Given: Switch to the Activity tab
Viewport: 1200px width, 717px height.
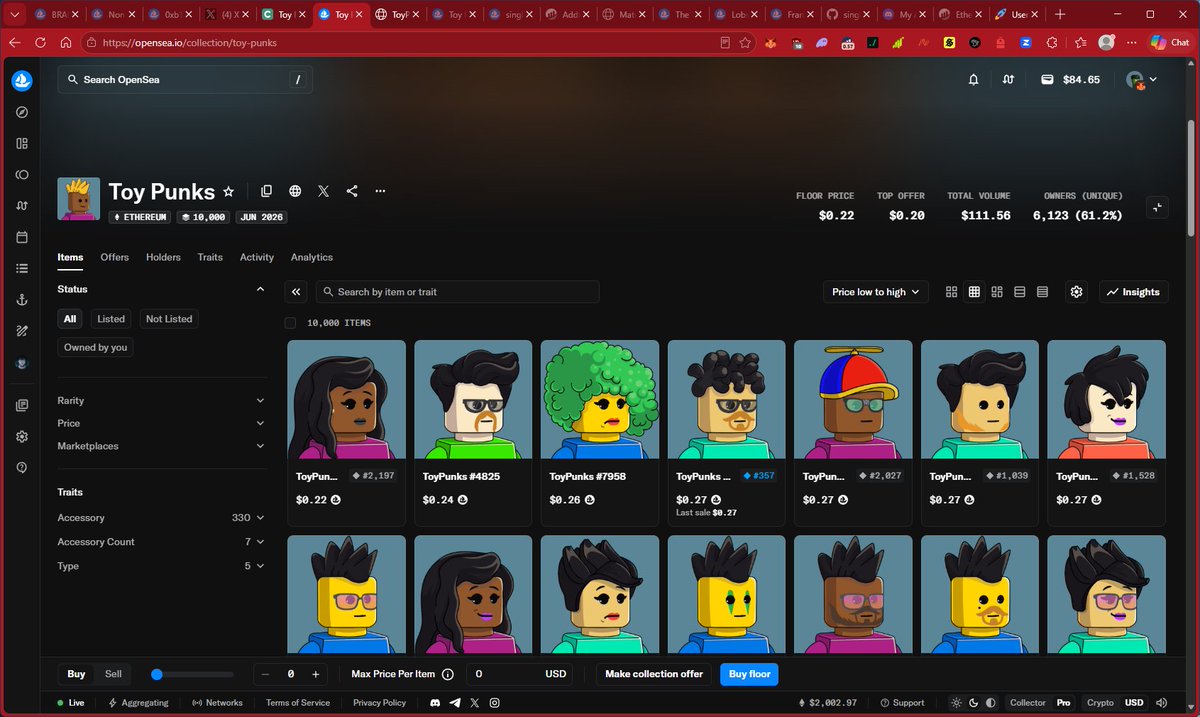Looking at the screenshot, I should tap(257, 257).
